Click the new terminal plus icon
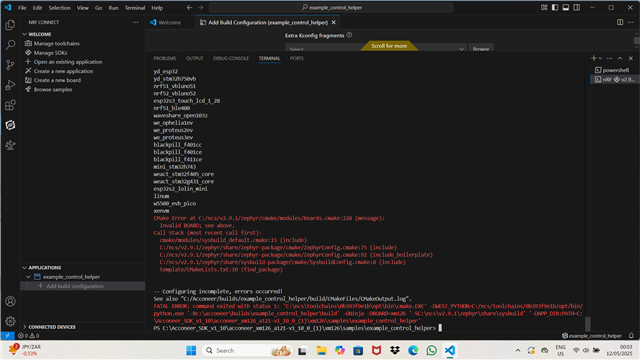Image resolution: width=640 pixels, height=360 pixels. coord(593,58)
